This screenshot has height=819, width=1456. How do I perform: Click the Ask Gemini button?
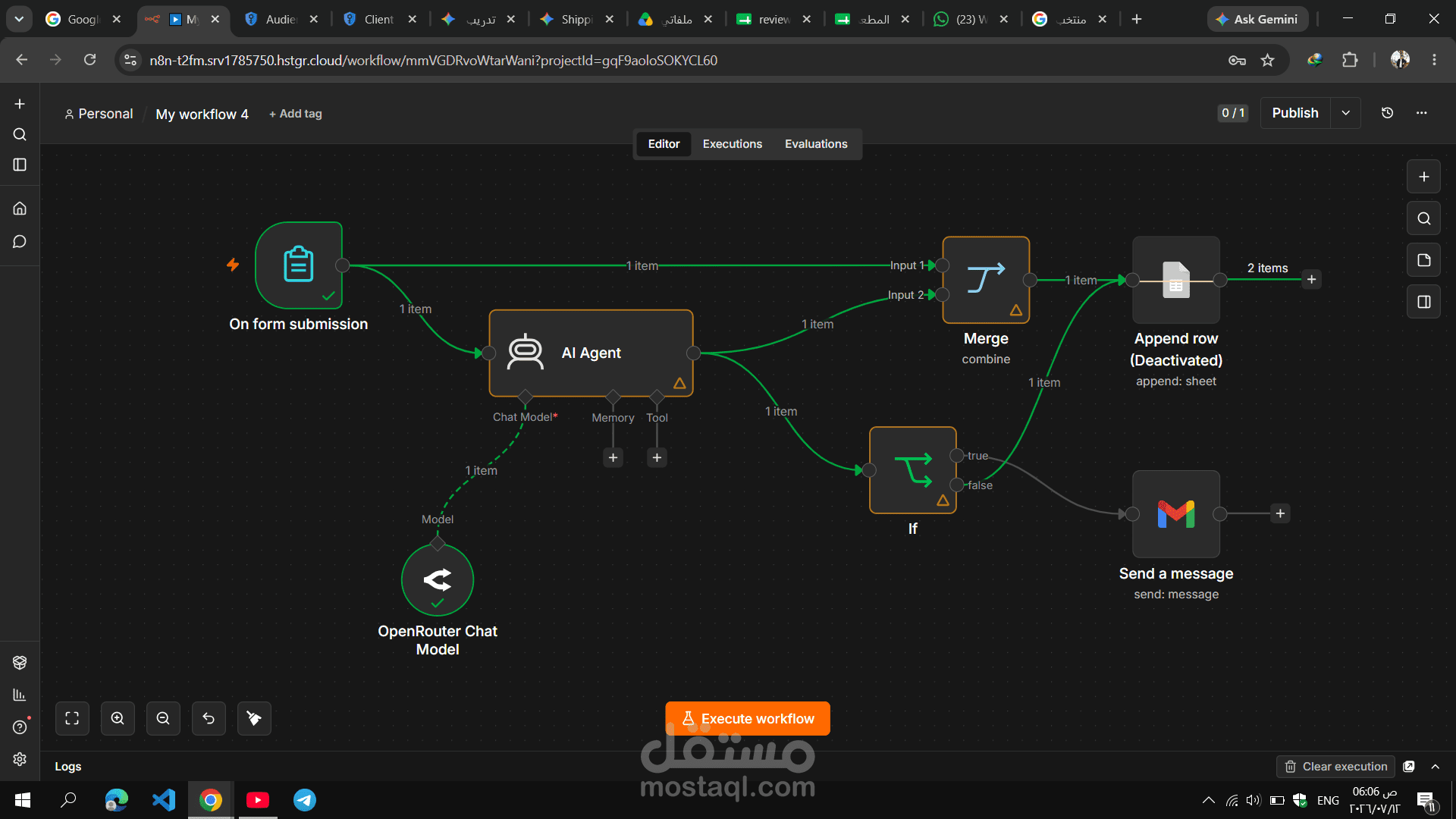[x=1257, y=19]
